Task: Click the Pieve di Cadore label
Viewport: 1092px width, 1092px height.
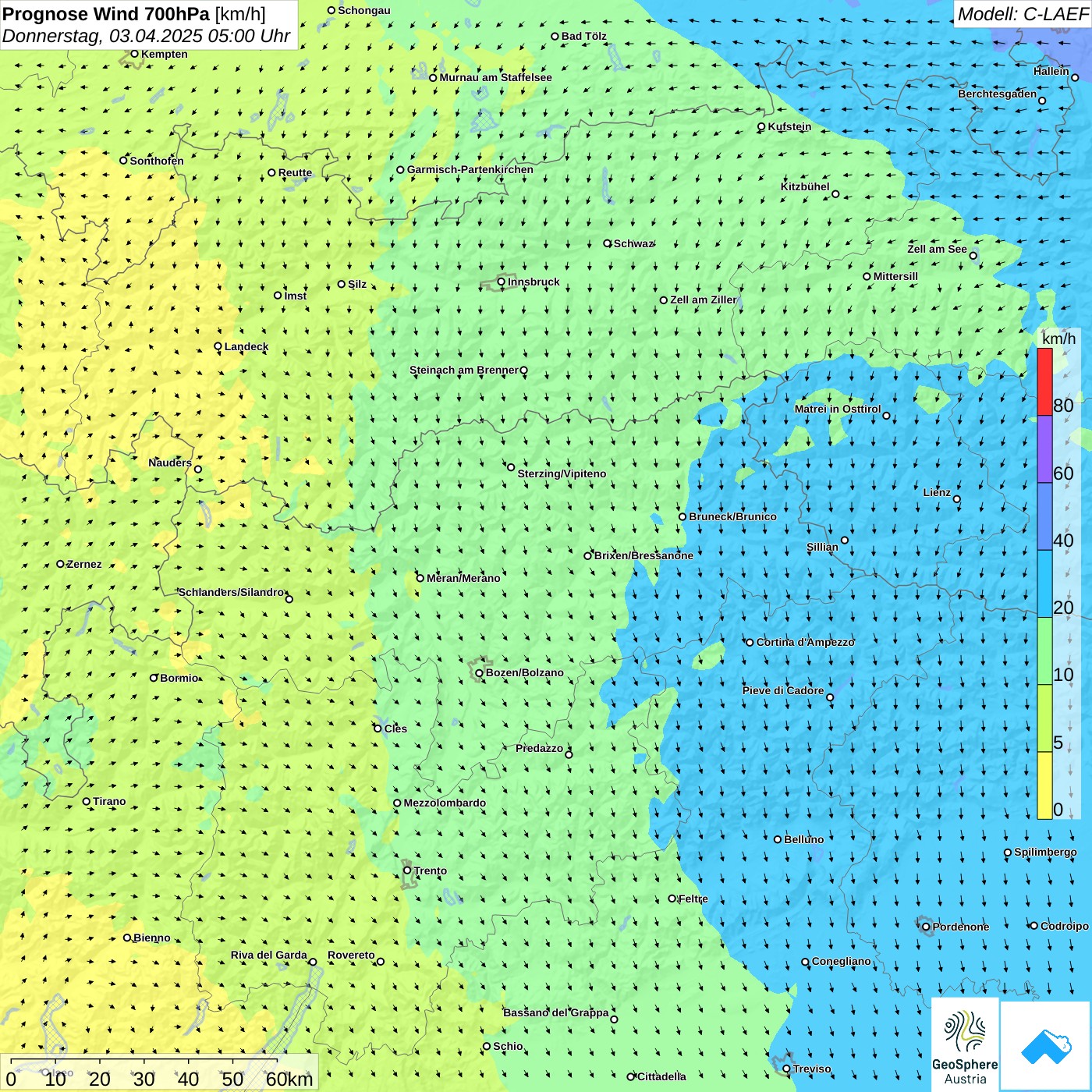Action: click(x=782, y=690)
